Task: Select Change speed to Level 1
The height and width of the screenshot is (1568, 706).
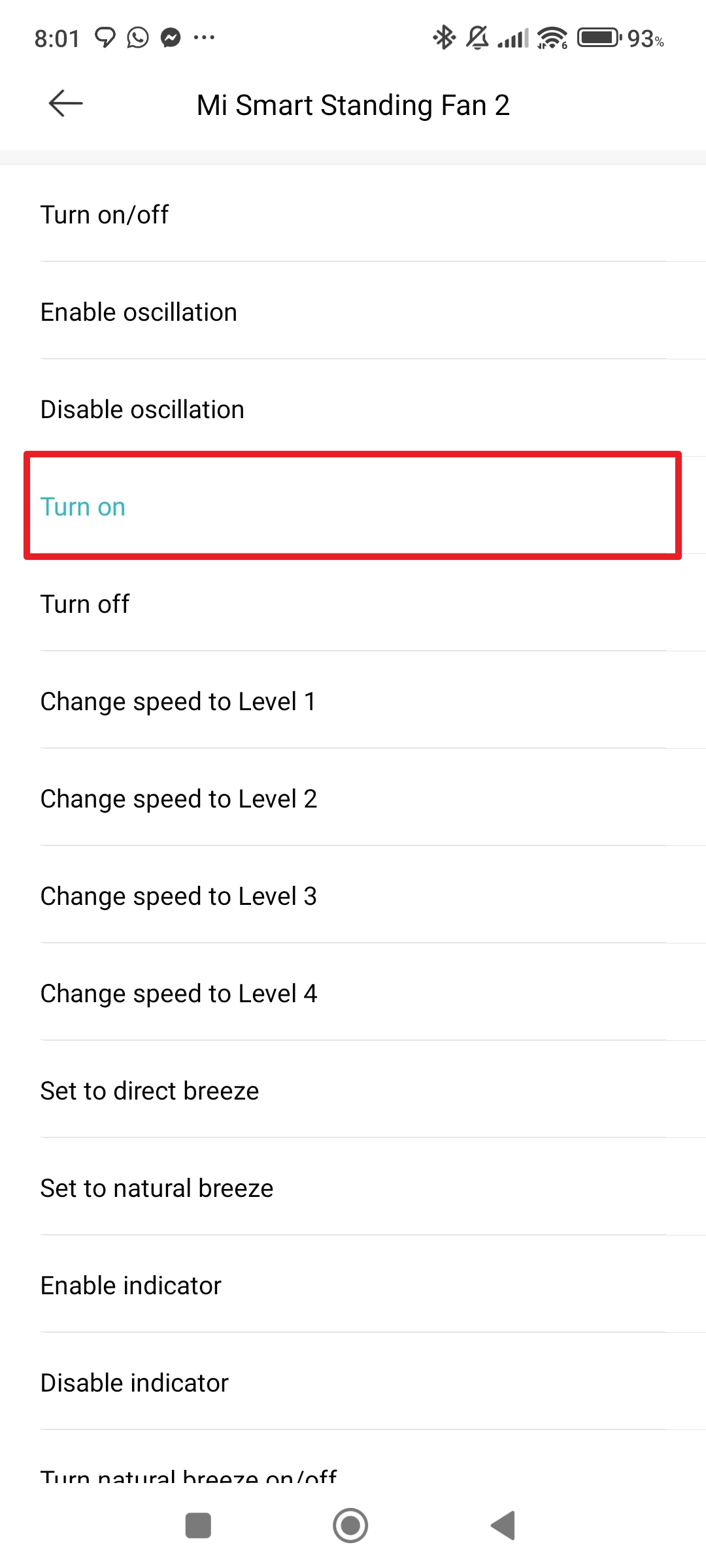Action: pos(353,701)
